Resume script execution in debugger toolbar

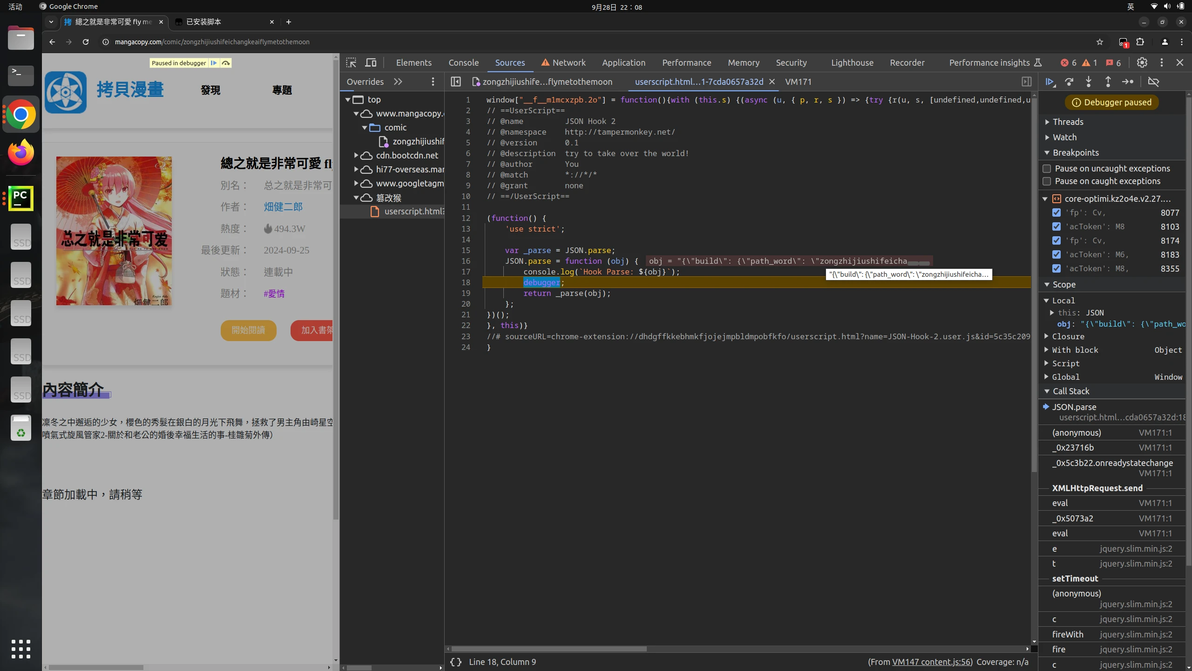1050,81
